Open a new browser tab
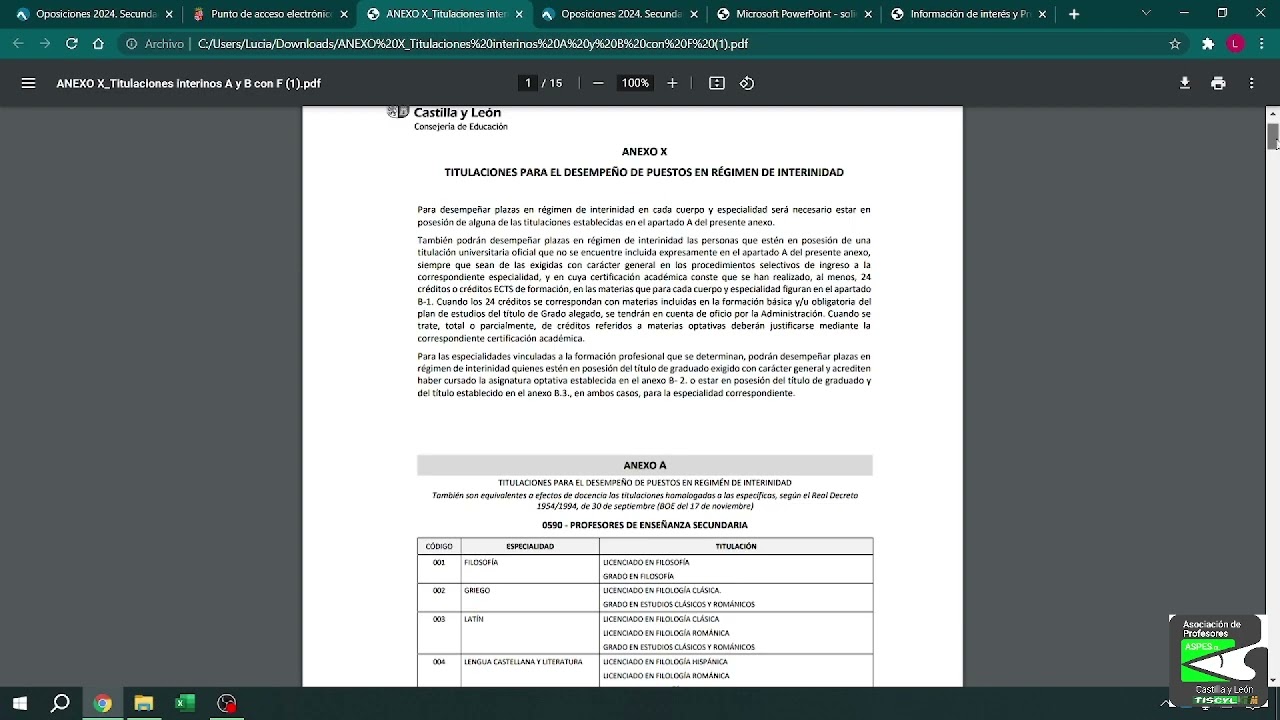1280x720 pixels. tap(1074, 14)
